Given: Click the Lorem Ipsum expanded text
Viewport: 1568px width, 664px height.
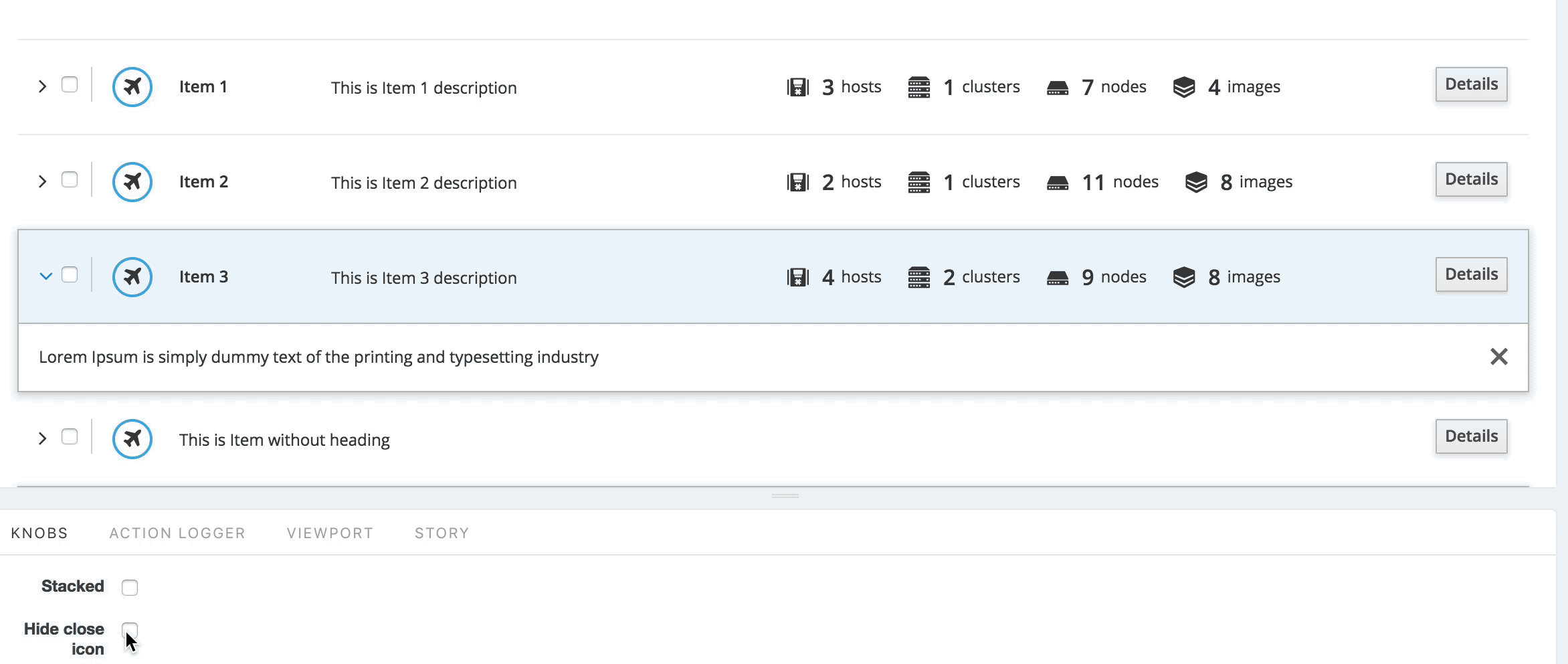Looking at the screenshot, I should point(318,357).
